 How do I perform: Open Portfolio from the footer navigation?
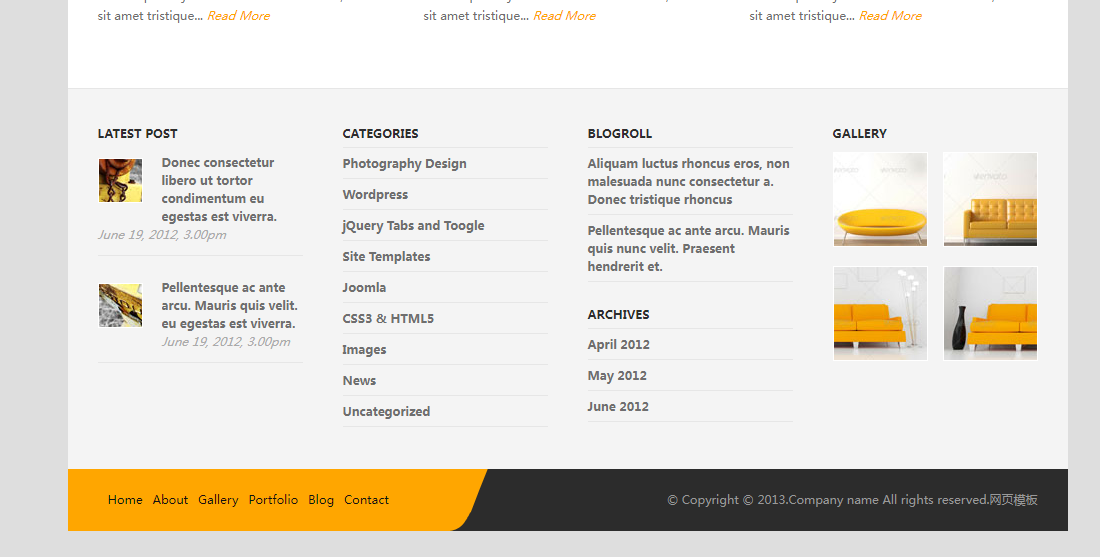[x=273, y=500]
